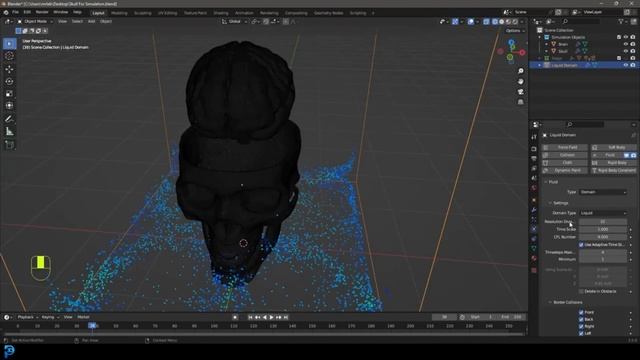The height and width of the screenshot is (360, 640).
Task: Jump to the first frame
Action: click(250, 317)
